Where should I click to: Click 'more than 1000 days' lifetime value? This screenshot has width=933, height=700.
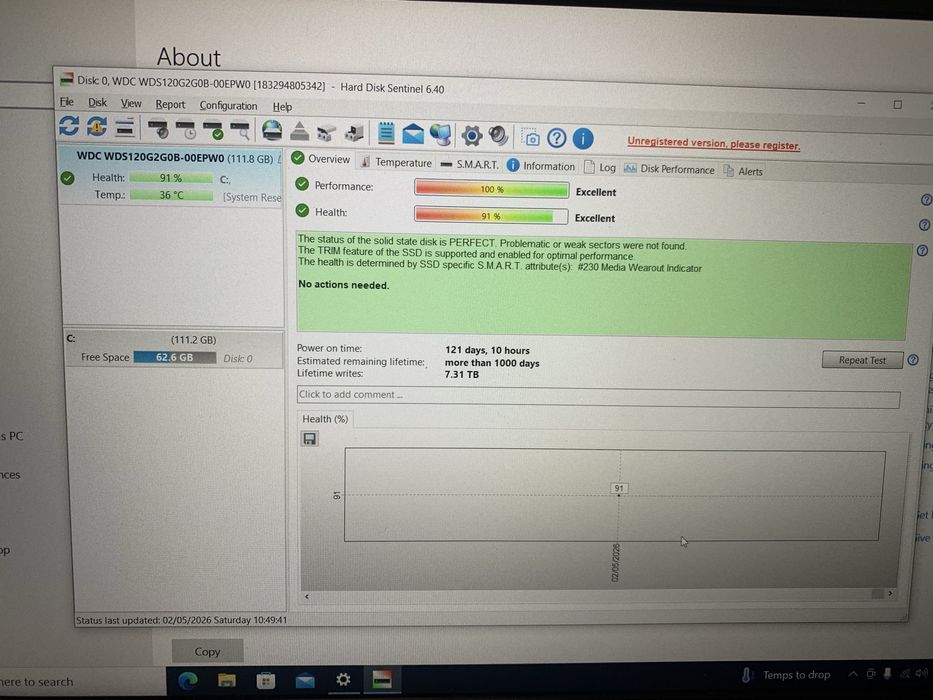pos(492,363)
